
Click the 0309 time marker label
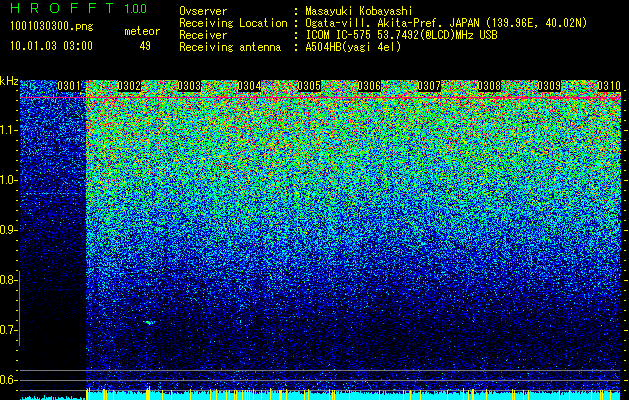tap(549, 86)
